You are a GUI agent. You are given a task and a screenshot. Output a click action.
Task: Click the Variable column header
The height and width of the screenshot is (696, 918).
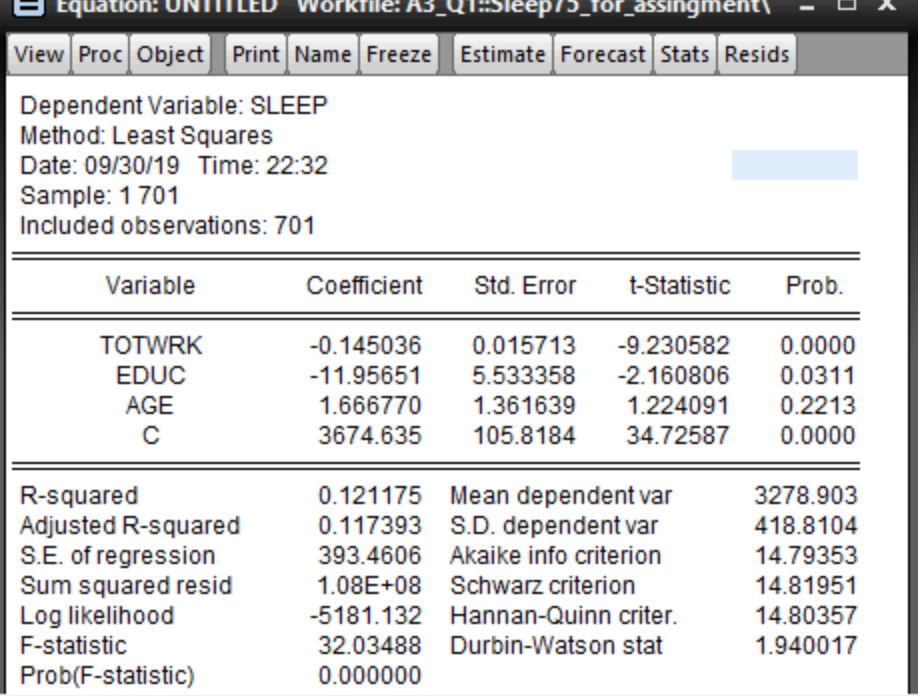click(150, 286)
